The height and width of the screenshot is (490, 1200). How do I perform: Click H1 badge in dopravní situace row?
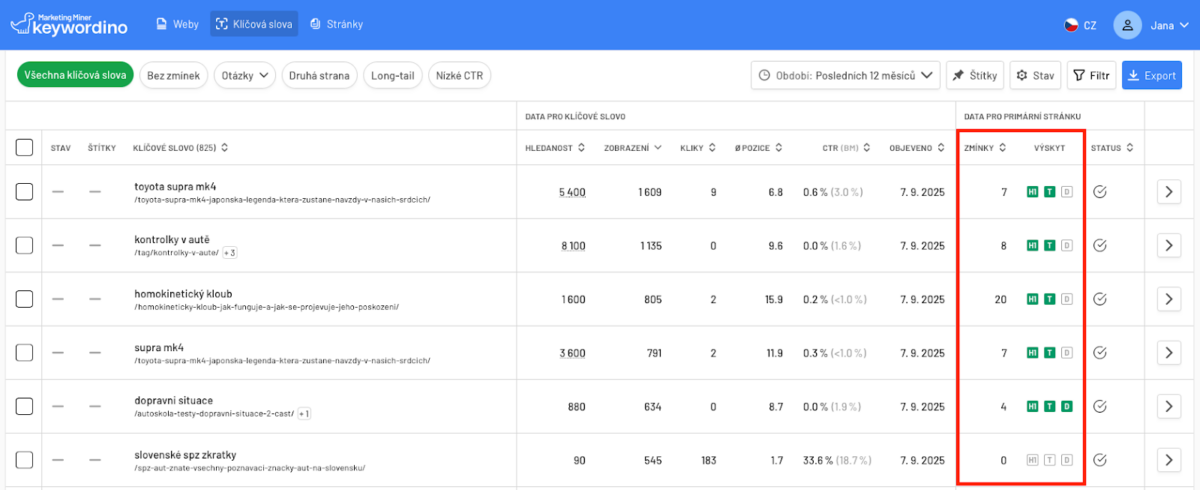click(1033, 406)
